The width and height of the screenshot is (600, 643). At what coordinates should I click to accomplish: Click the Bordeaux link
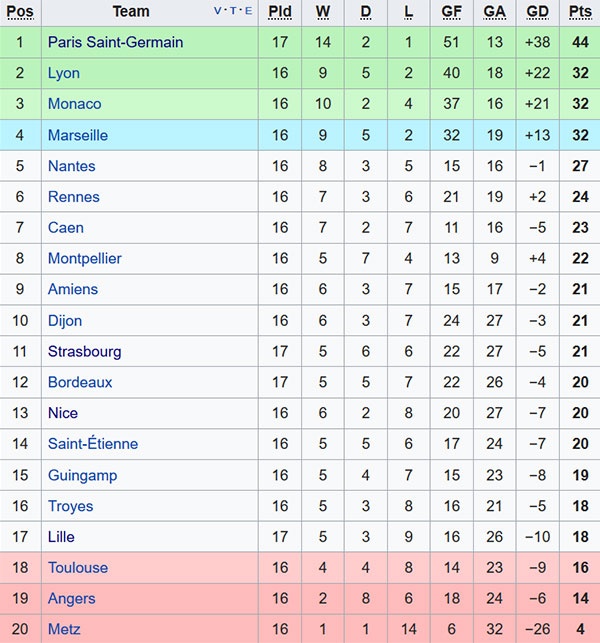click(80, 382)
